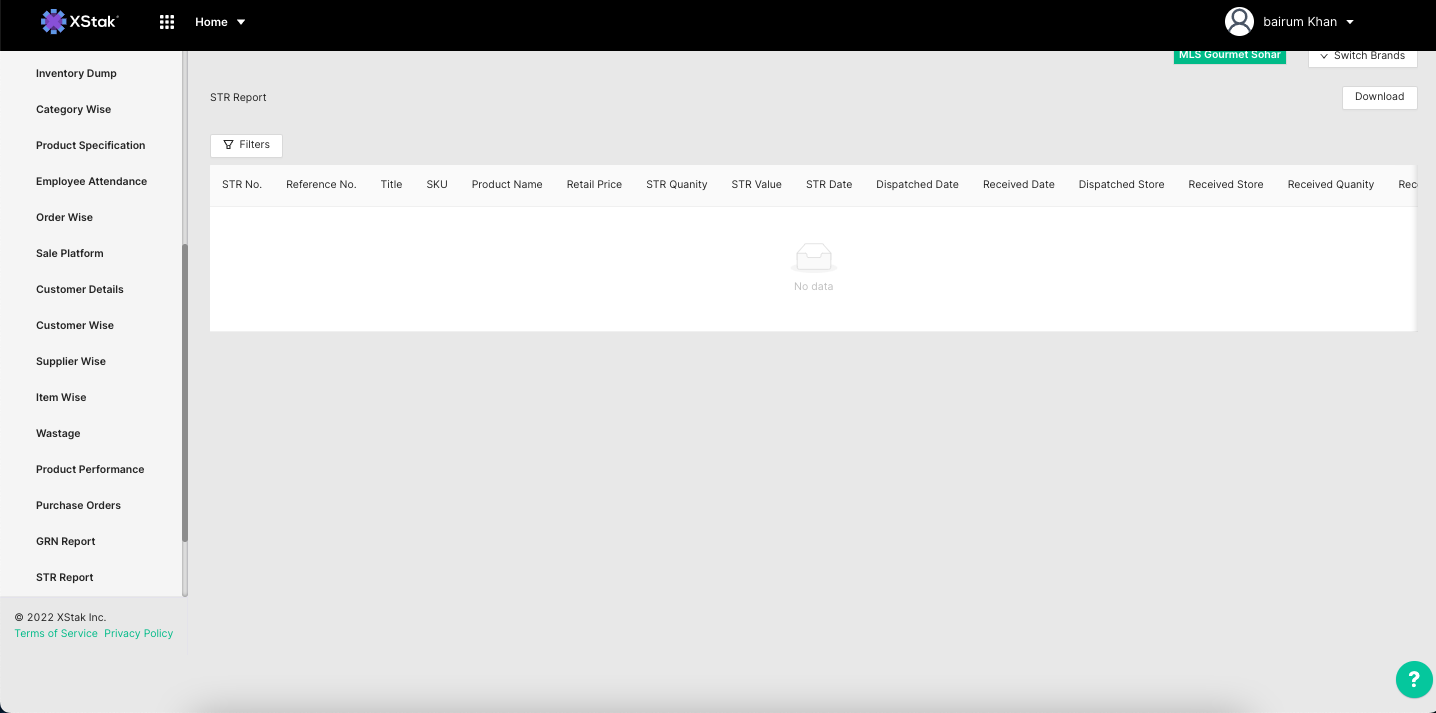The height and width of the screenshot is (713, 1436).
Task: Click the MLS Gourmet Sohar brand tag
Action: click(x=1229, y=55)
